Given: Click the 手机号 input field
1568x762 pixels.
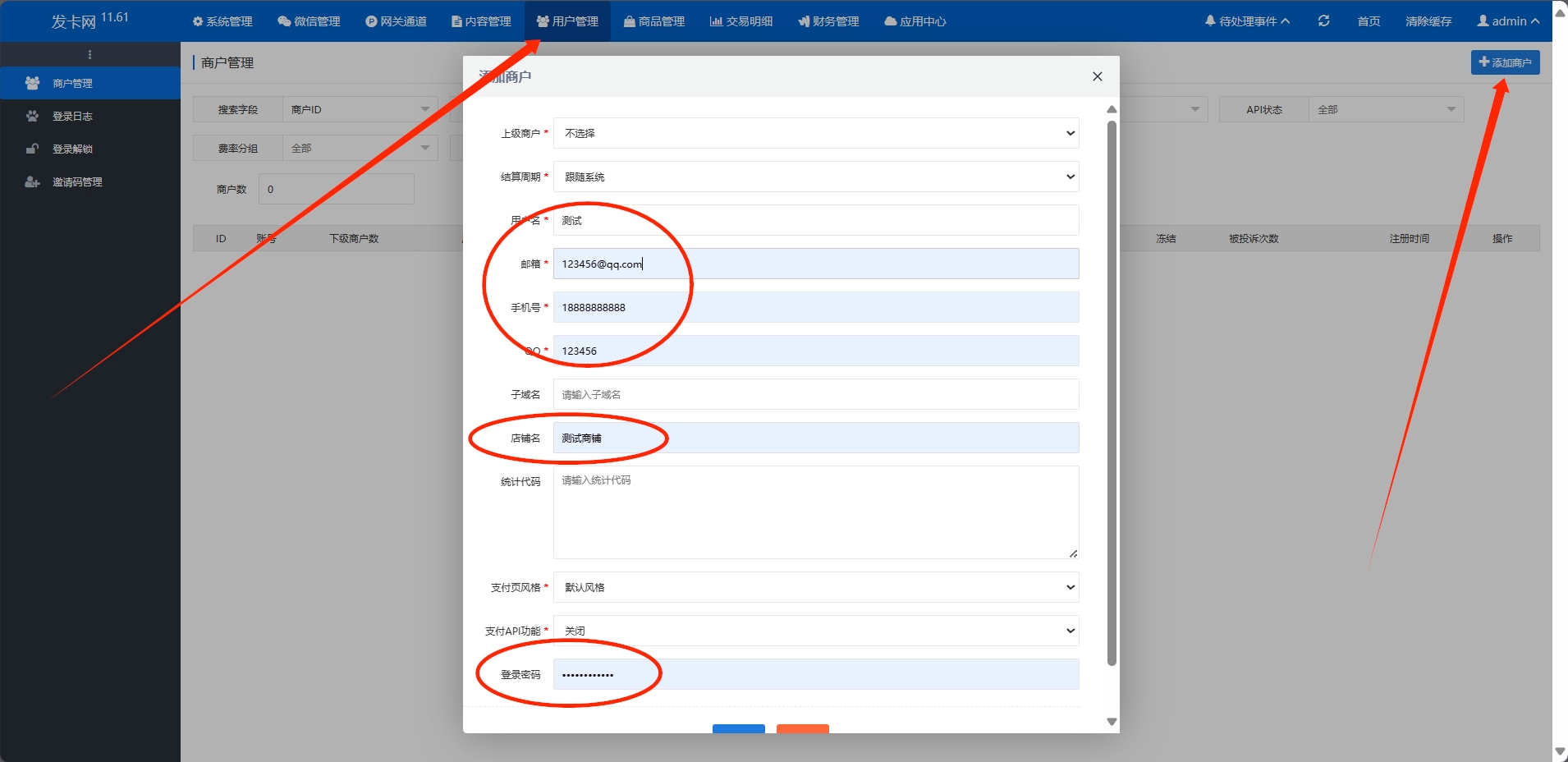Looking at the screenshot, I should 816,307.
